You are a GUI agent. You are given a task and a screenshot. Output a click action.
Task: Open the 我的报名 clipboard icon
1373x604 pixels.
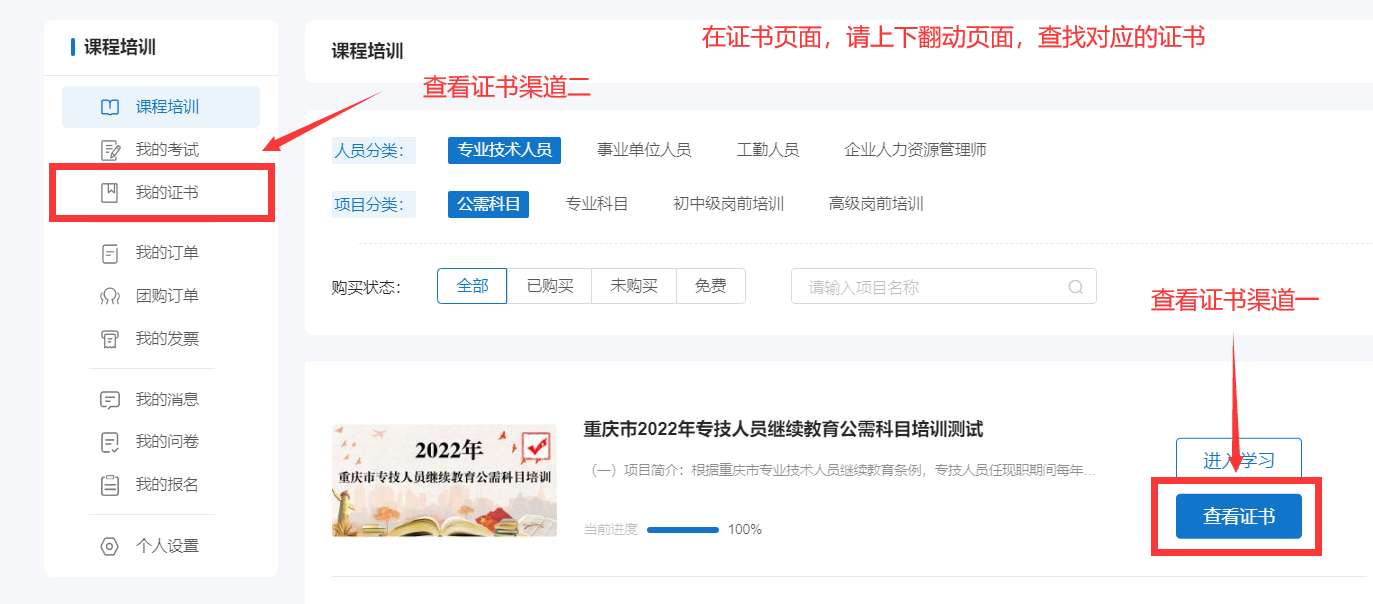pyautogui.click(x=110, y=485)
